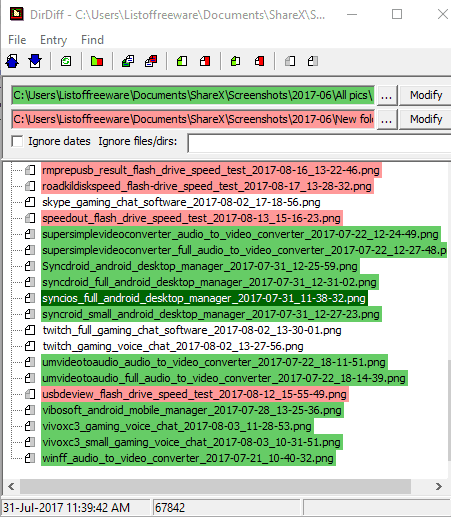Click the page icon with red right half
This screenshot has width=451, height=517.
(x=205, y=61)
